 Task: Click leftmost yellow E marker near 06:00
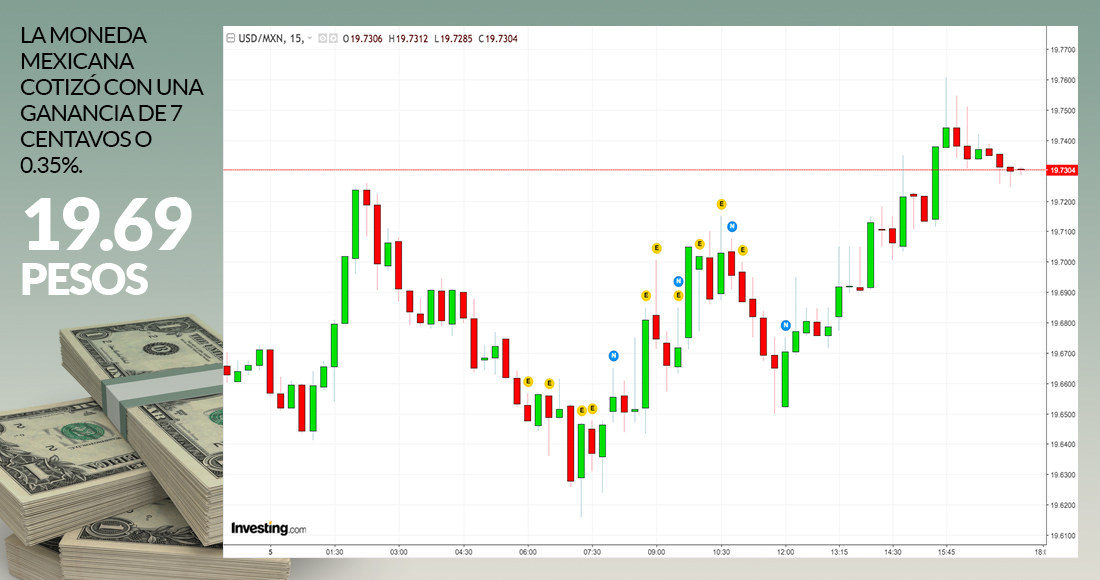point(528,381)
